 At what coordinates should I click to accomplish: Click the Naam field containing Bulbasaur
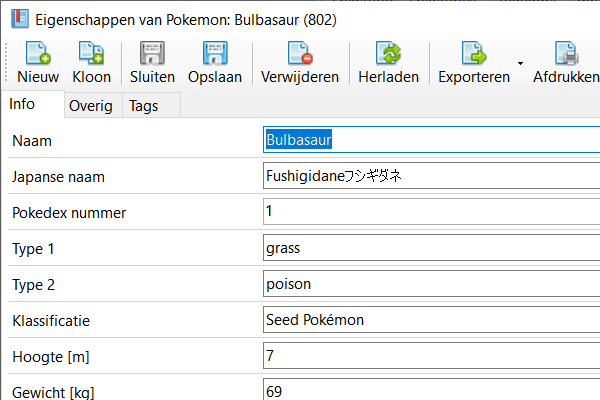[430, 141]
